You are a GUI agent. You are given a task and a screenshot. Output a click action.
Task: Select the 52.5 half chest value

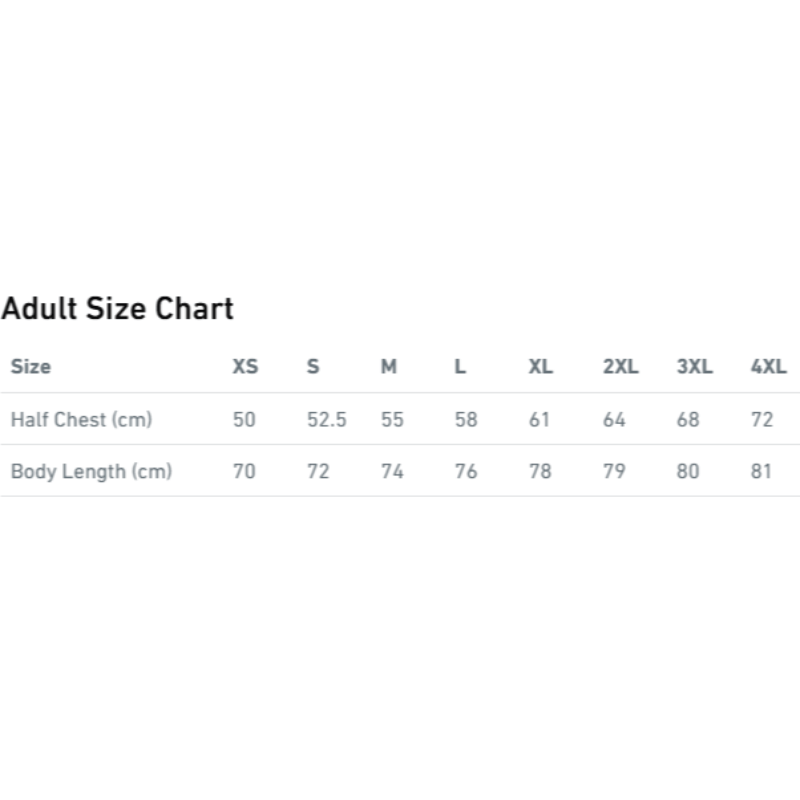(326, 420)
